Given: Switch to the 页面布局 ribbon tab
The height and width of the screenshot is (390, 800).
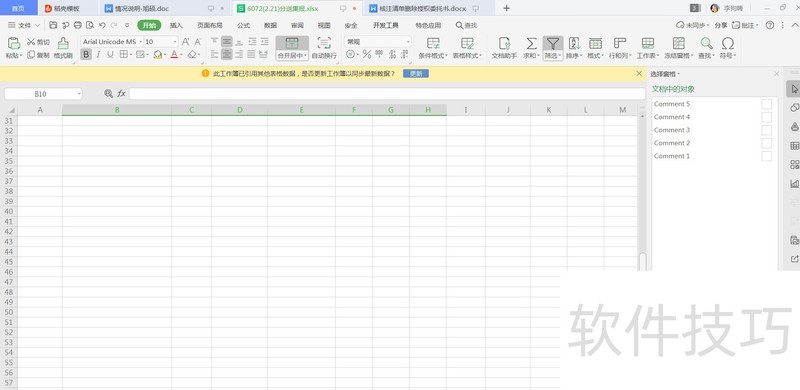Looking at the screenshot, I should pos(210,25).
